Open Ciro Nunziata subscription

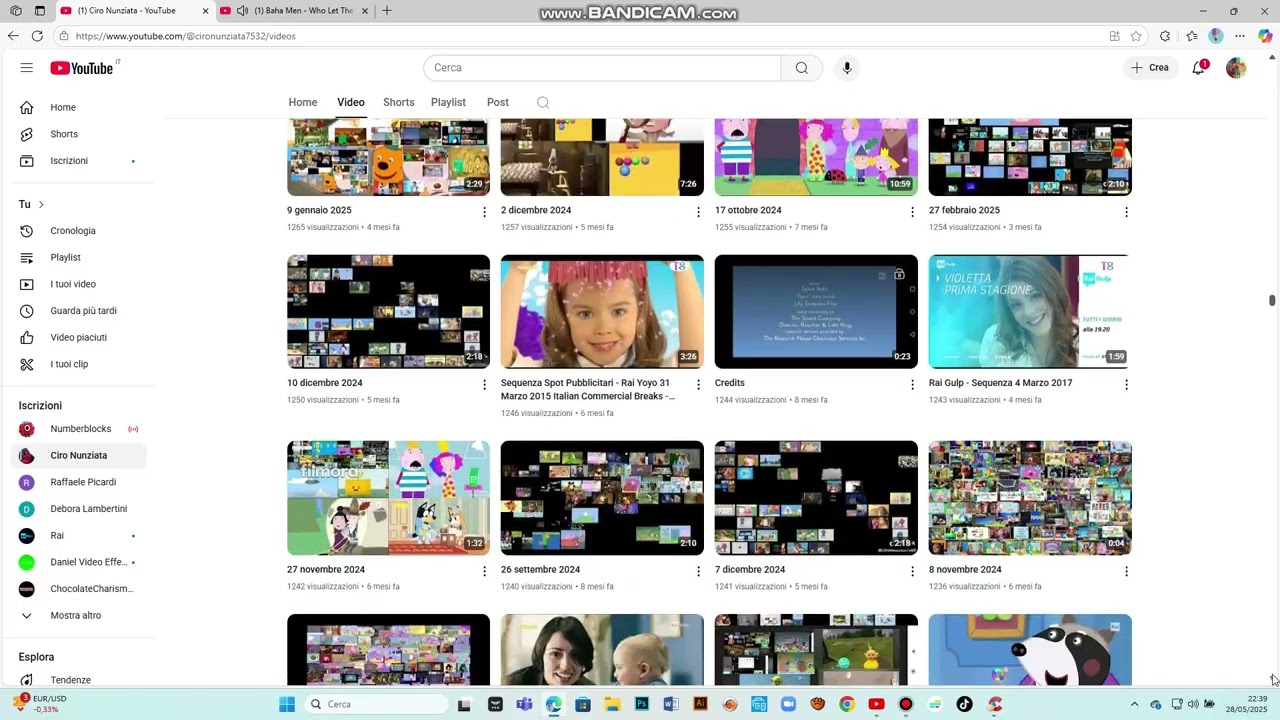point(78,456)
